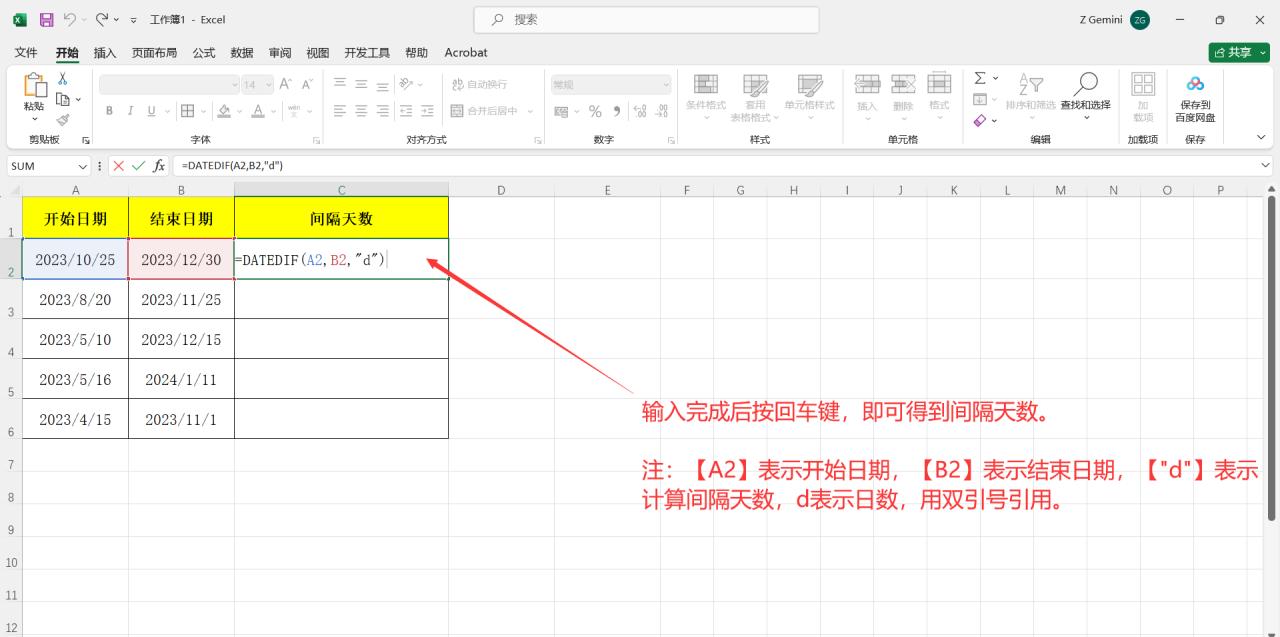Click the Borders icon

coord(188,111)
